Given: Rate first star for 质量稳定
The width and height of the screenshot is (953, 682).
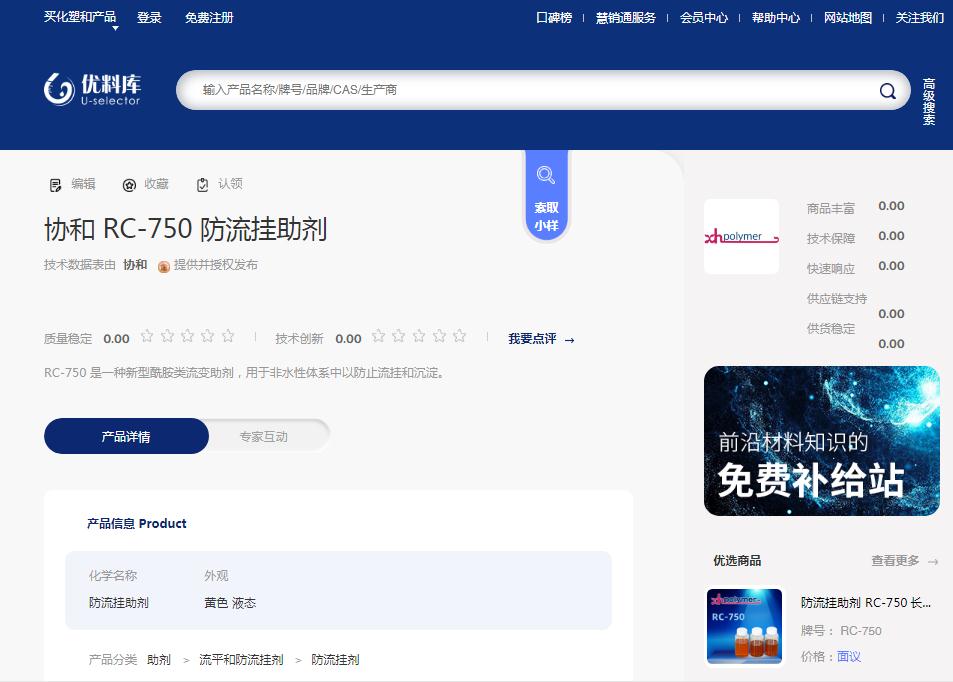Looking at the screenshot, I should (x=147, y=336).
